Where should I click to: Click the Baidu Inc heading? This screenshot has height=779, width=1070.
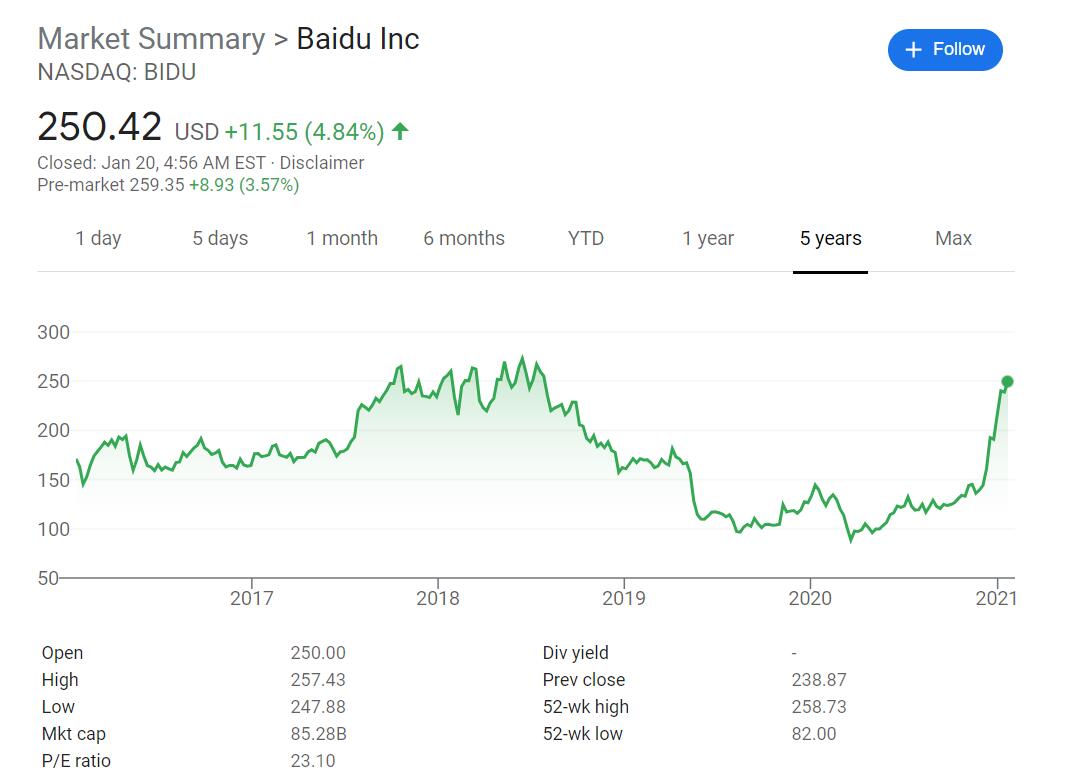point(357,39)
